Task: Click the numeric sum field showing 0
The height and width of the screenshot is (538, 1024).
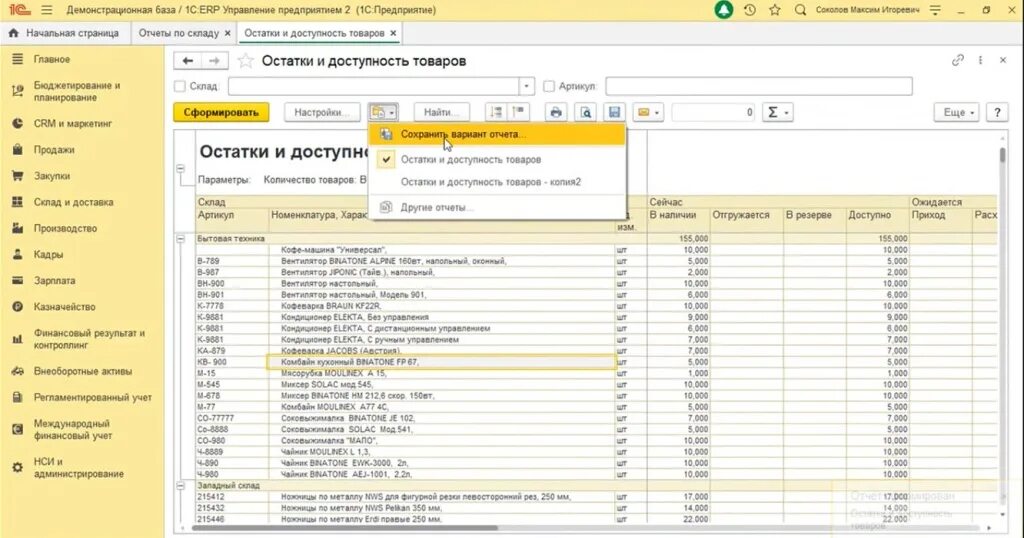Action: pyautogui.click(x=713, y=112)
